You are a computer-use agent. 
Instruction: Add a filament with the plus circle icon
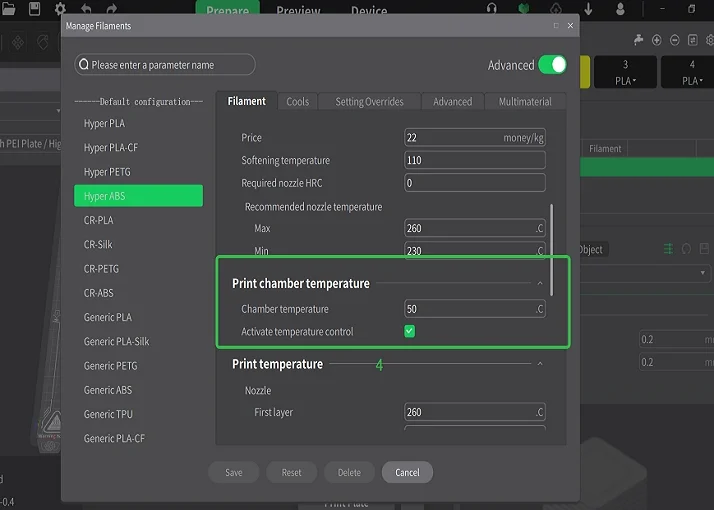click(657, 40)
